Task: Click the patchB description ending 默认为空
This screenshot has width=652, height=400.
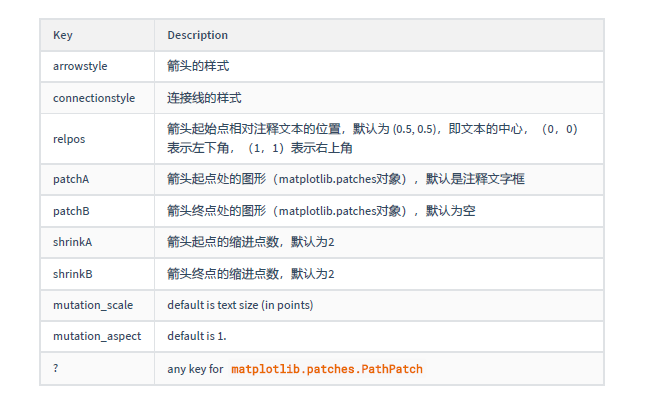Action: point(321,211)
